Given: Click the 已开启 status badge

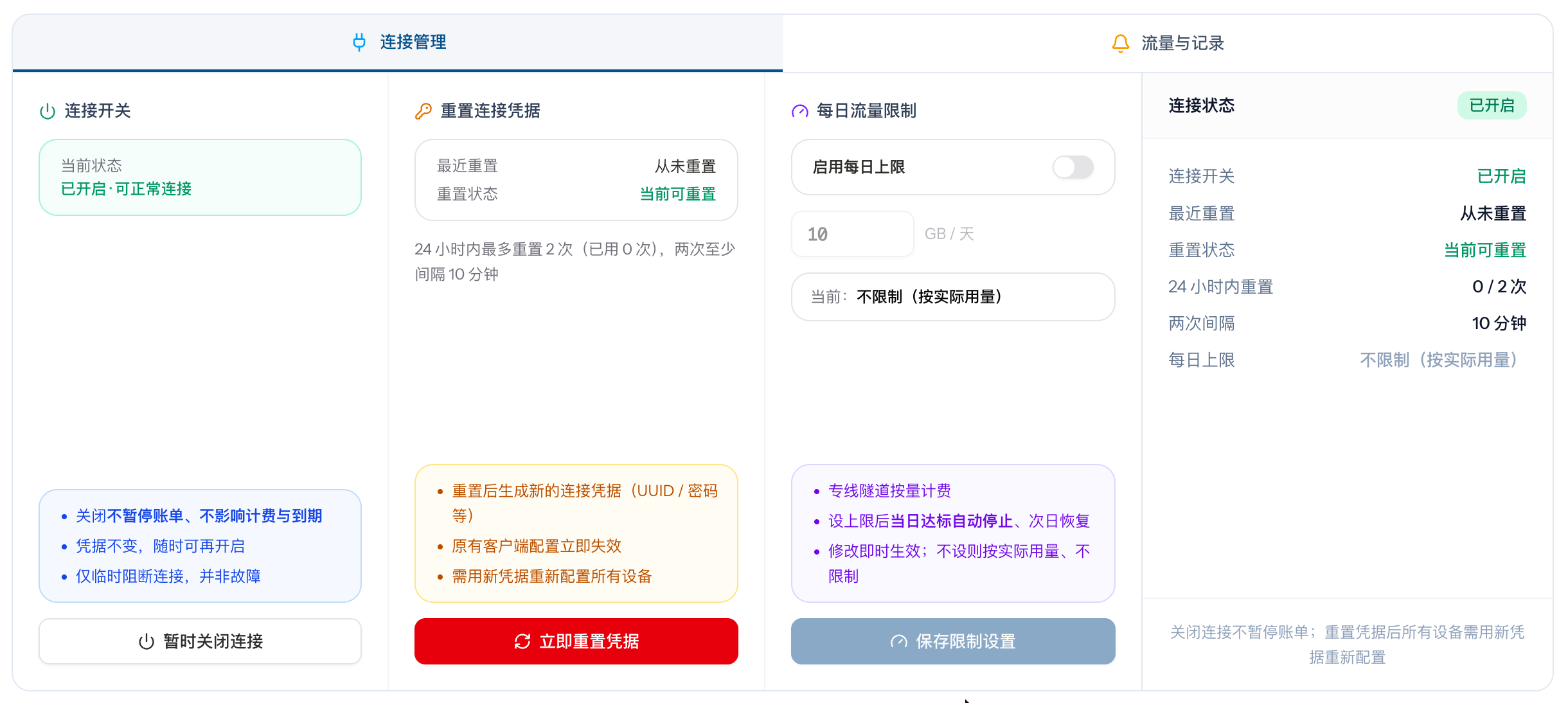Looking at the screenshot, I should pyautogui.click(x=1492, y=105).
